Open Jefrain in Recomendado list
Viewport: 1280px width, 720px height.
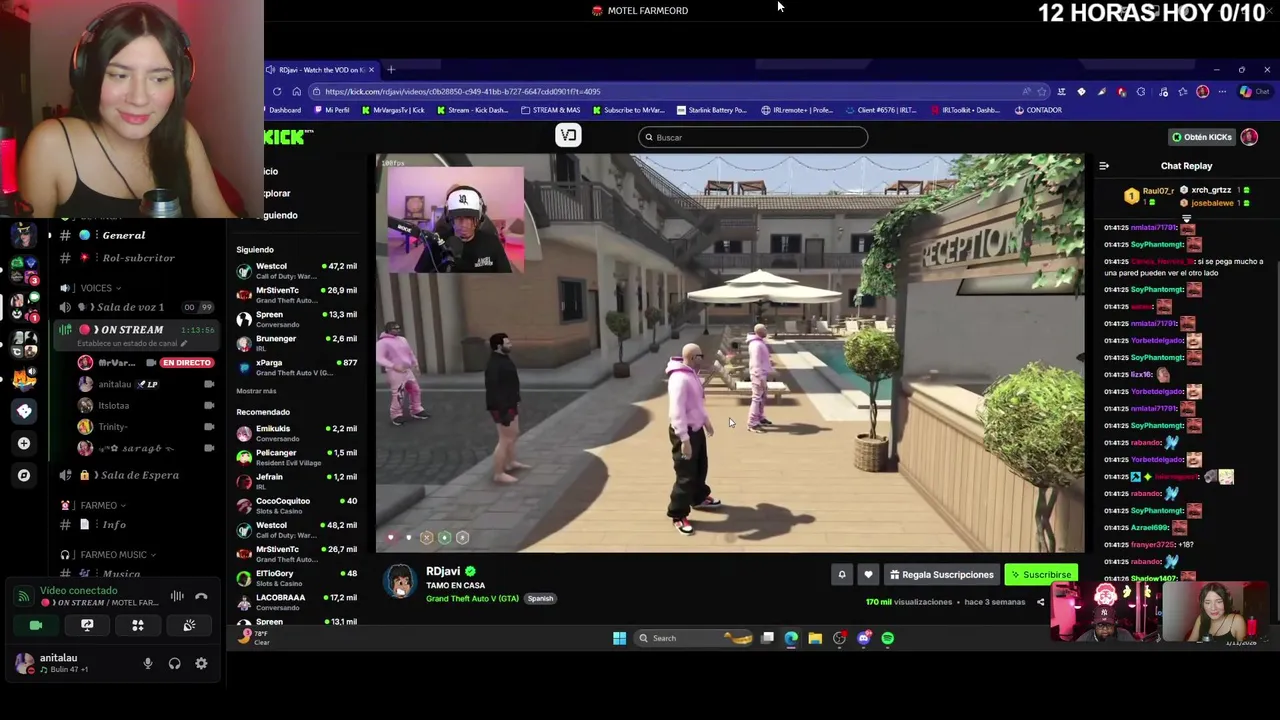[x=297, y=481]
